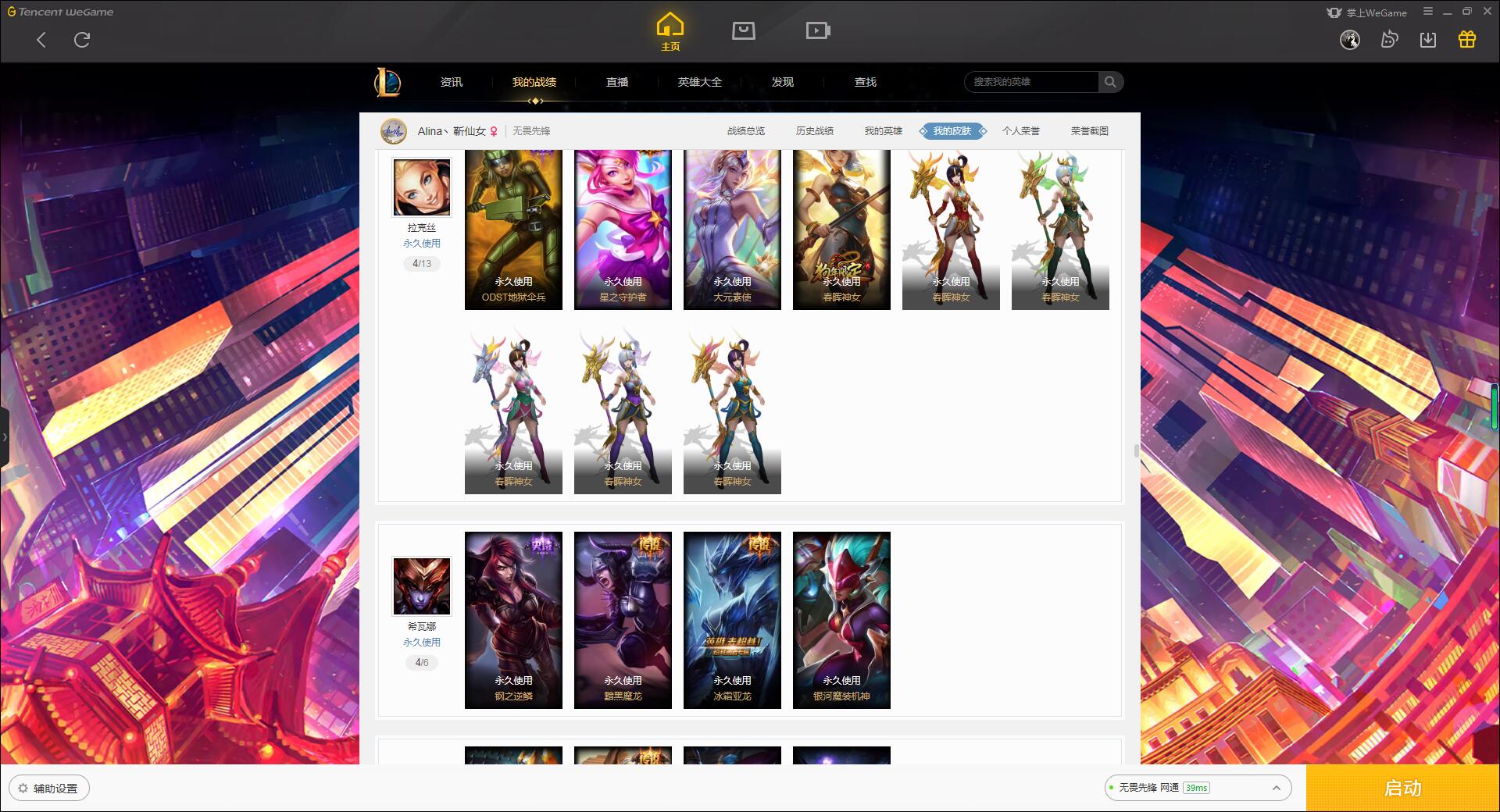Switch to 个人荣誉 sub-tab
Image resolution: width=1500 pixels, height=812 pixels.
(x=1021, y=131)
